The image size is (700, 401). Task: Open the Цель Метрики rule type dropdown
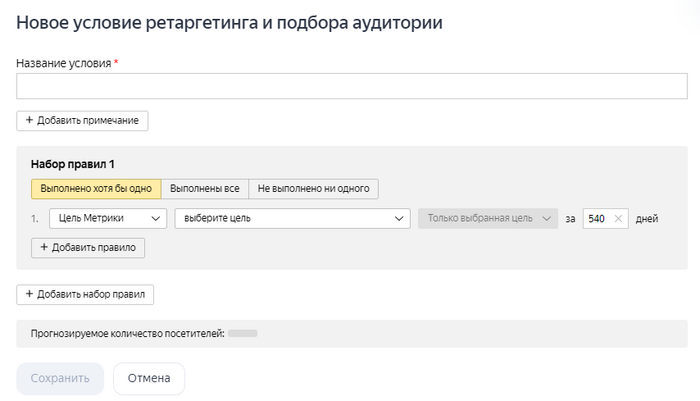click(x=98, y=219)
